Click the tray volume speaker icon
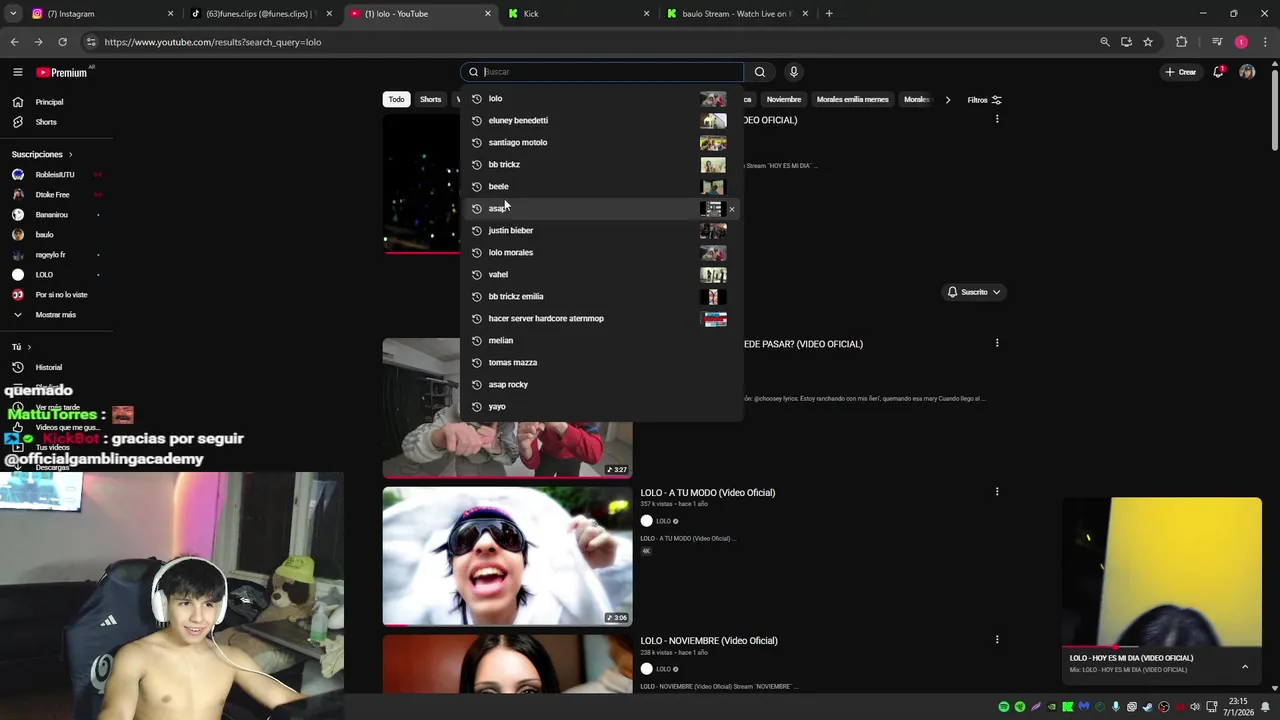This screenshot has width=1280, height=720. coord(1196,707)
